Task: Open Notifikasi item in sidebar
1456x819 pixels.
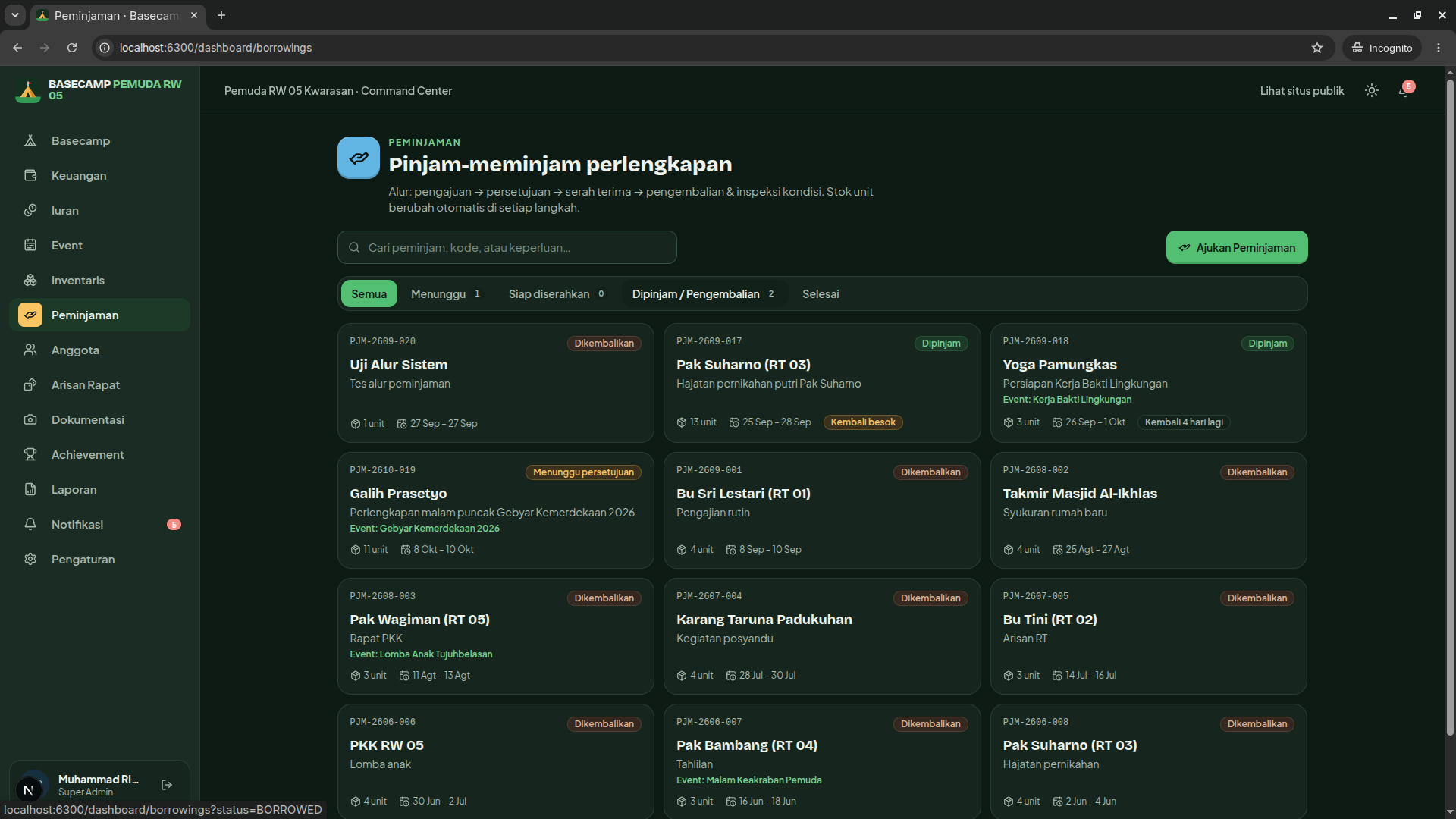Action: coord(99,525)
